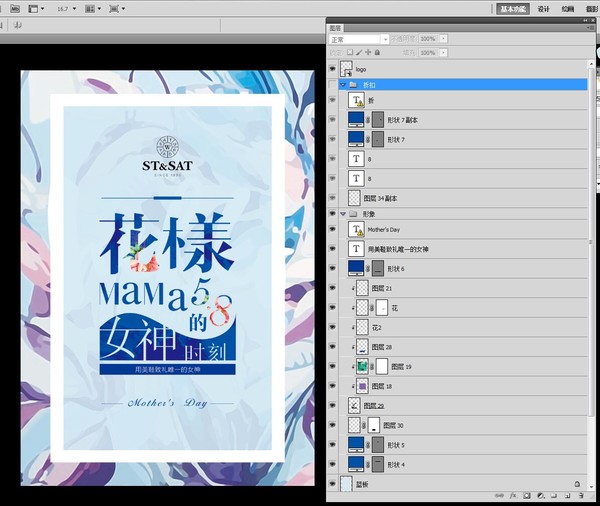Select the 形状 4 vector mask thumbnail
This screenshot has height=506, width=600.
(x=378, y=464)
